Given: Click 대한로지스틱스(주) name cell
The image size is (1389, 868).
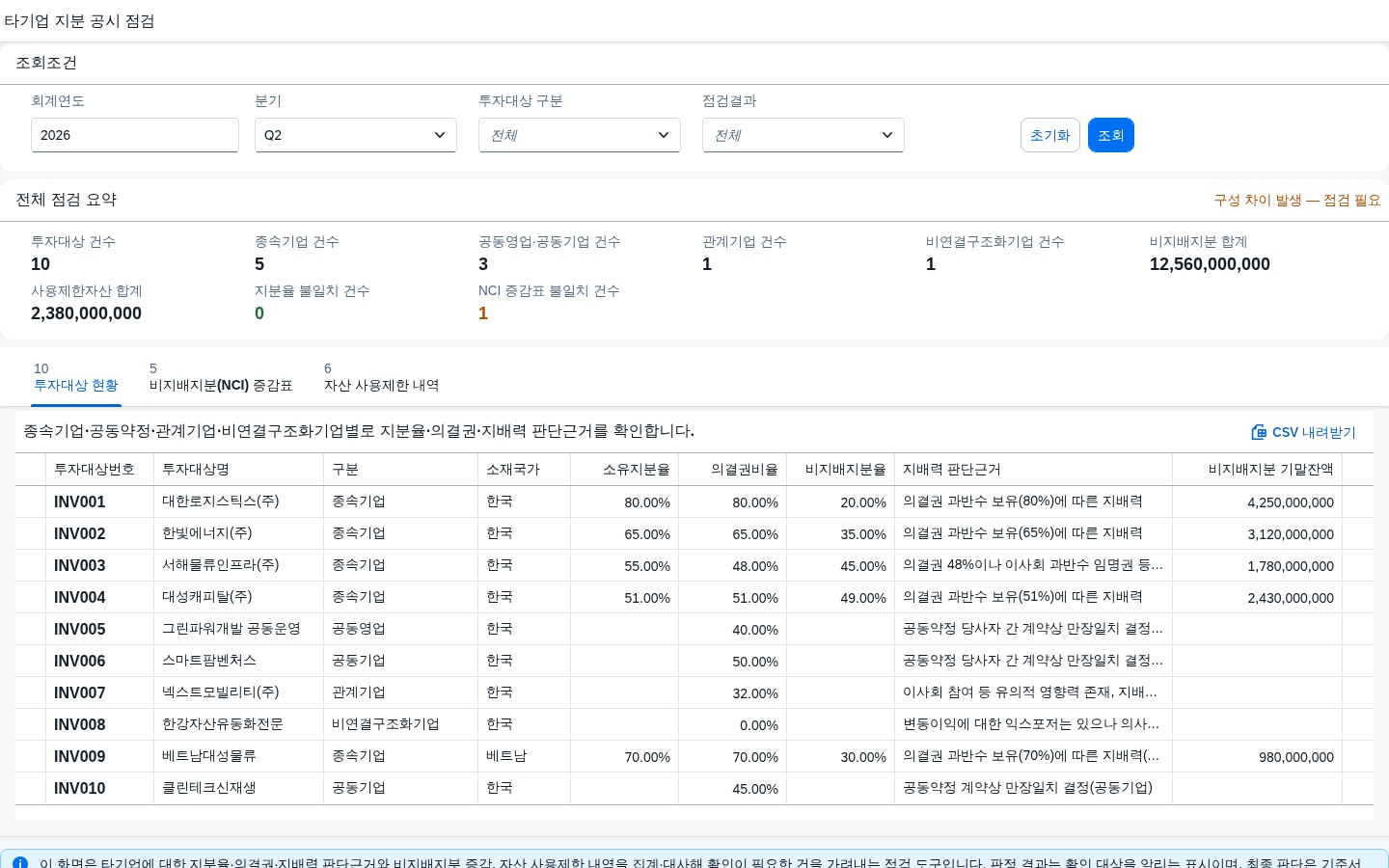Looking at the screenshot, I should click(x=239, y=502).
